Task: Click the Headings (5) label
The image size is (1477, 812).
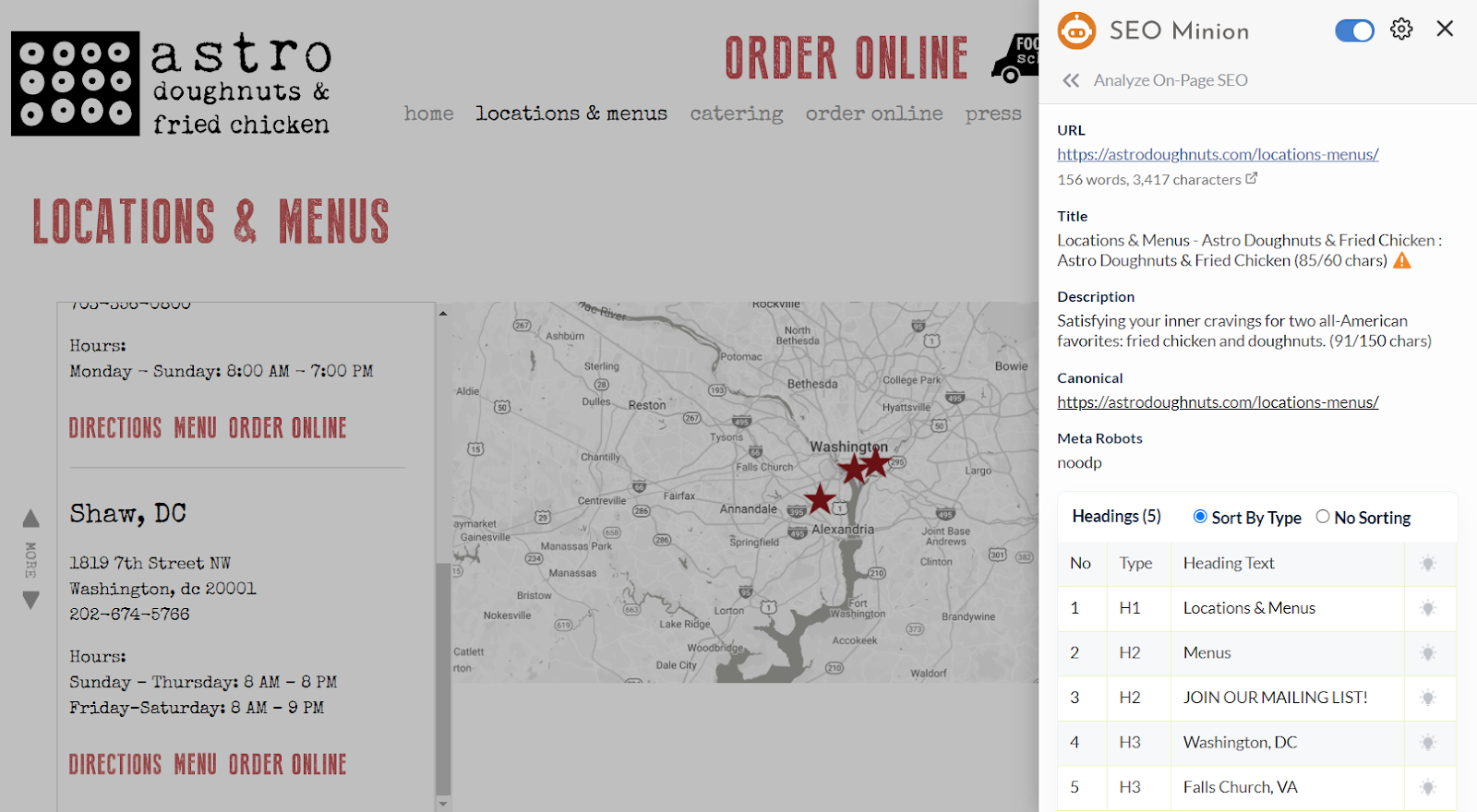Action: coord(1117,517)
